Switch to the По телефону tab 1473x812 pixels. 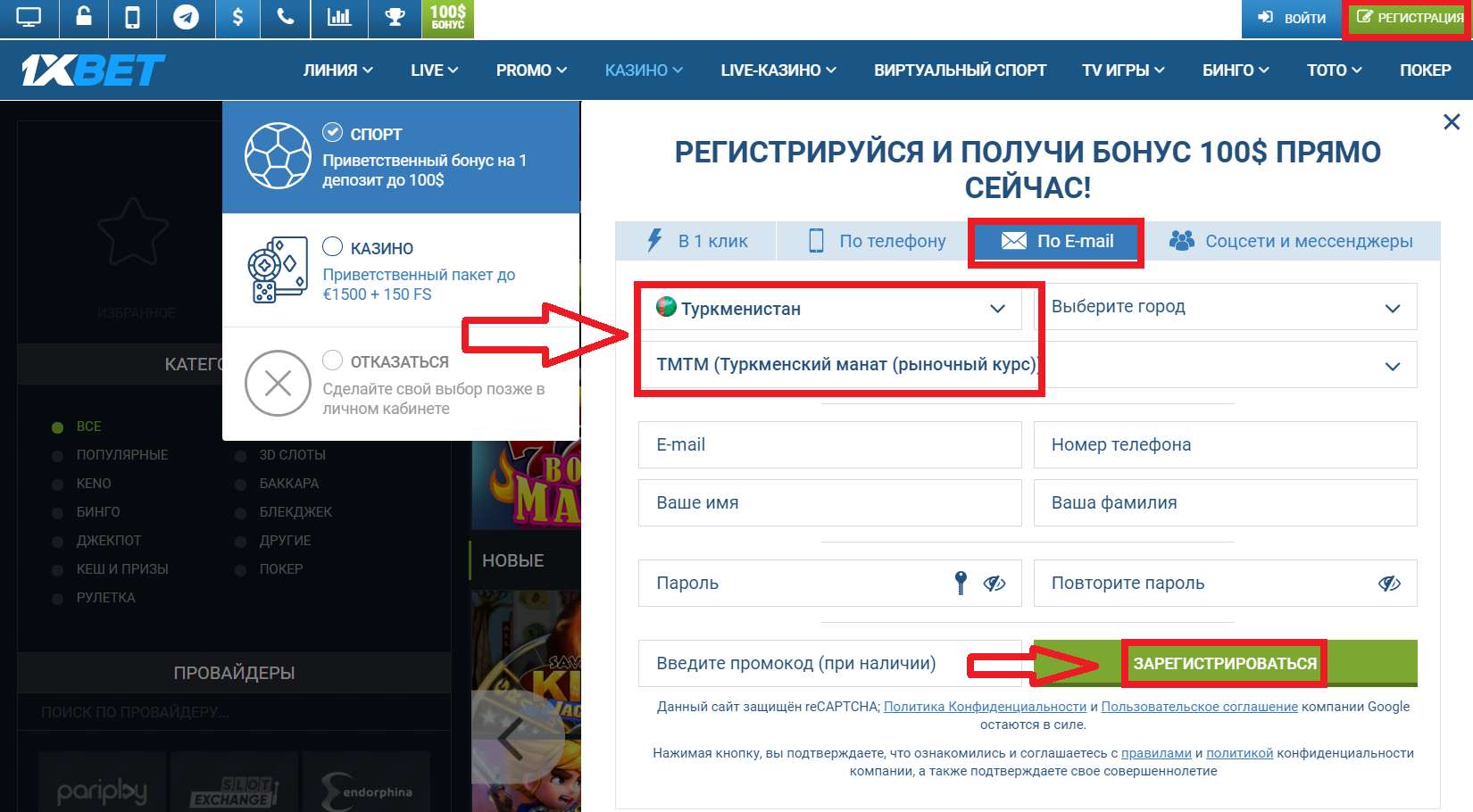click(876, 241)
